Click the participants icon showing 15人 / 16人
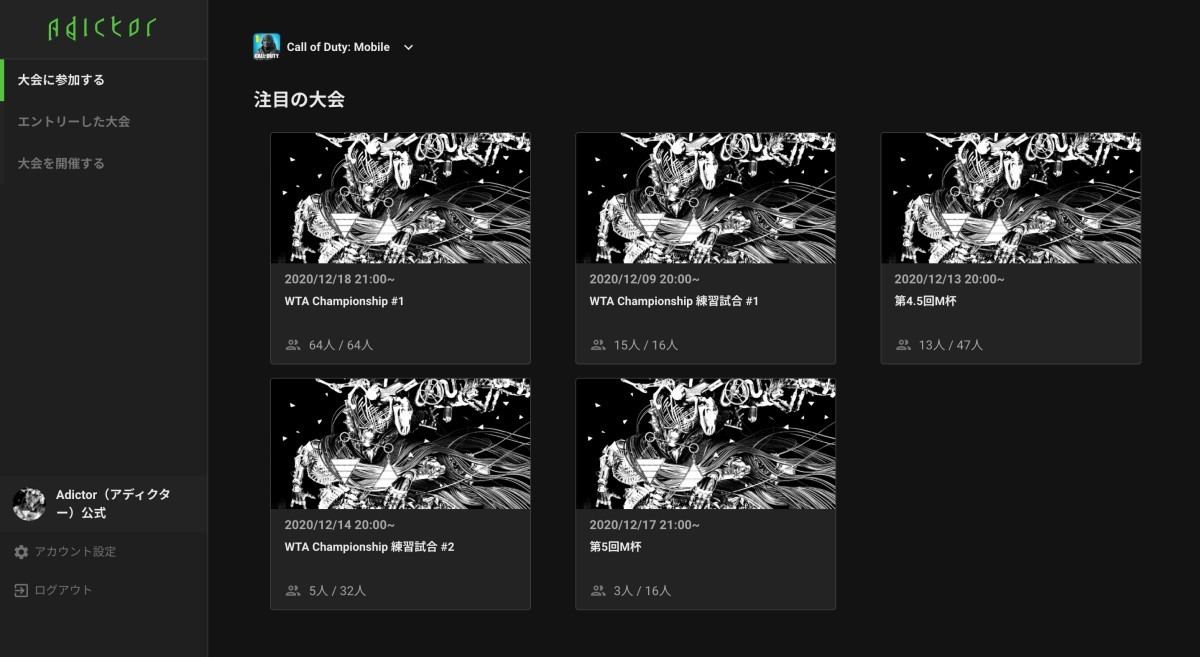This screenshot has width=1200, height=657. [x=598, y=344]
